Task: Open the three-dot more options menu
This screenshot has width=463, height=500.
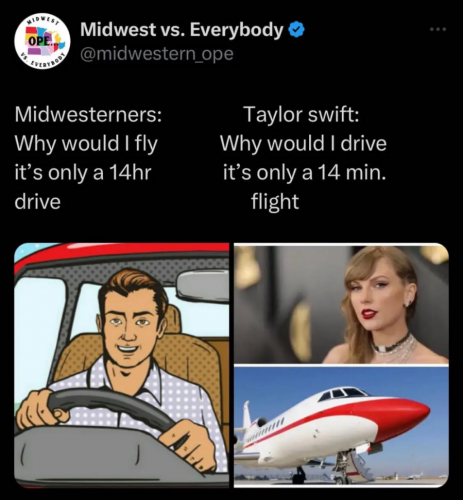Action: click(438, 30)
